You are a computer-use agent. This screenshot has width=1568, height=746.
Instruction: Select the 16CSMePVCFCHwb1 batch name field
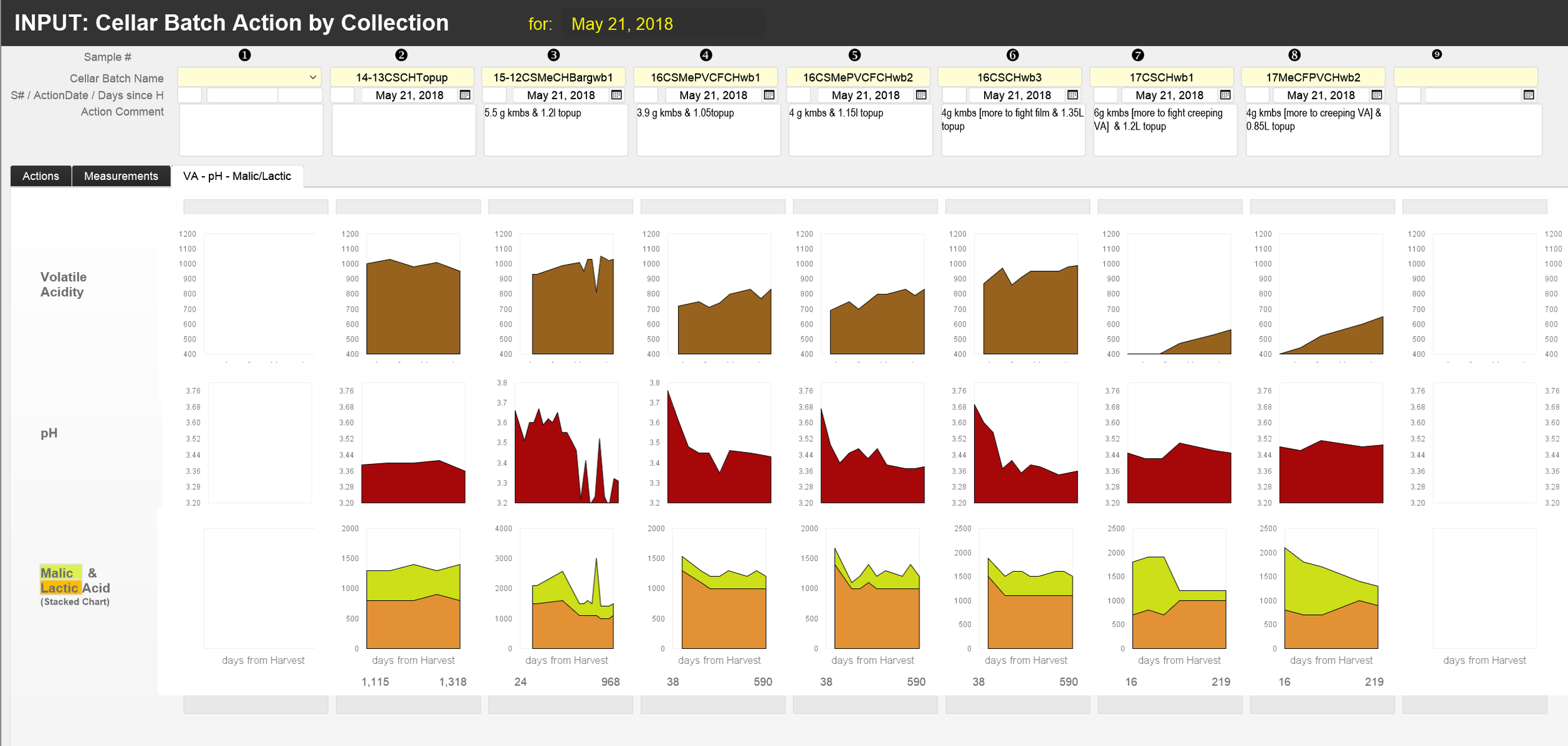706,77
